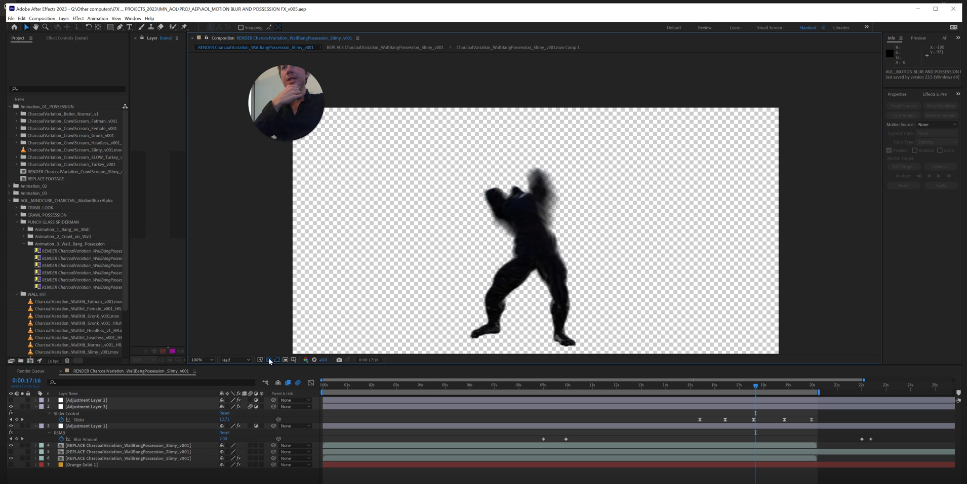Select the Eraser tool
967x484 pixels.
160,27
